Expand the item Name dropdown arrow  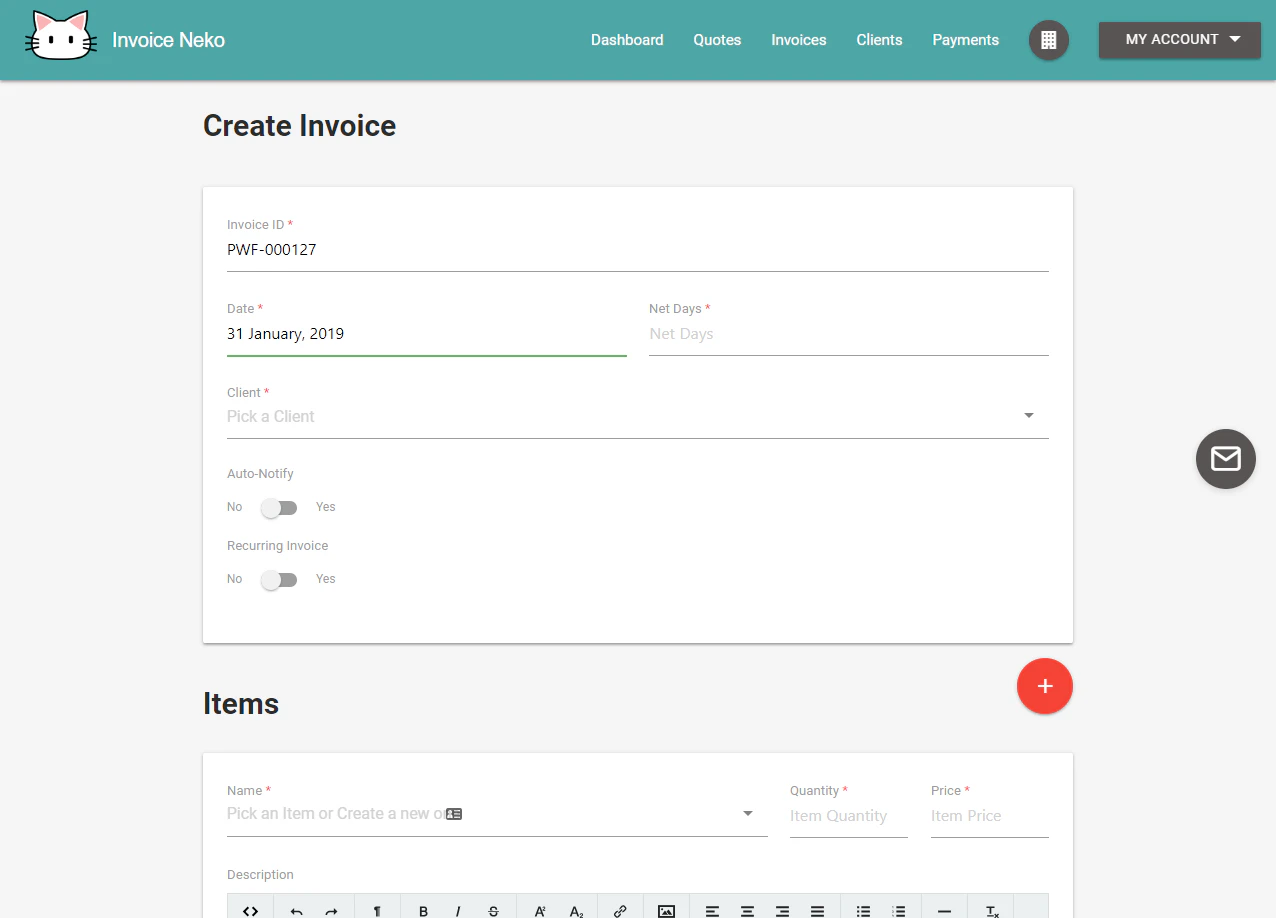tap(747, 814)
